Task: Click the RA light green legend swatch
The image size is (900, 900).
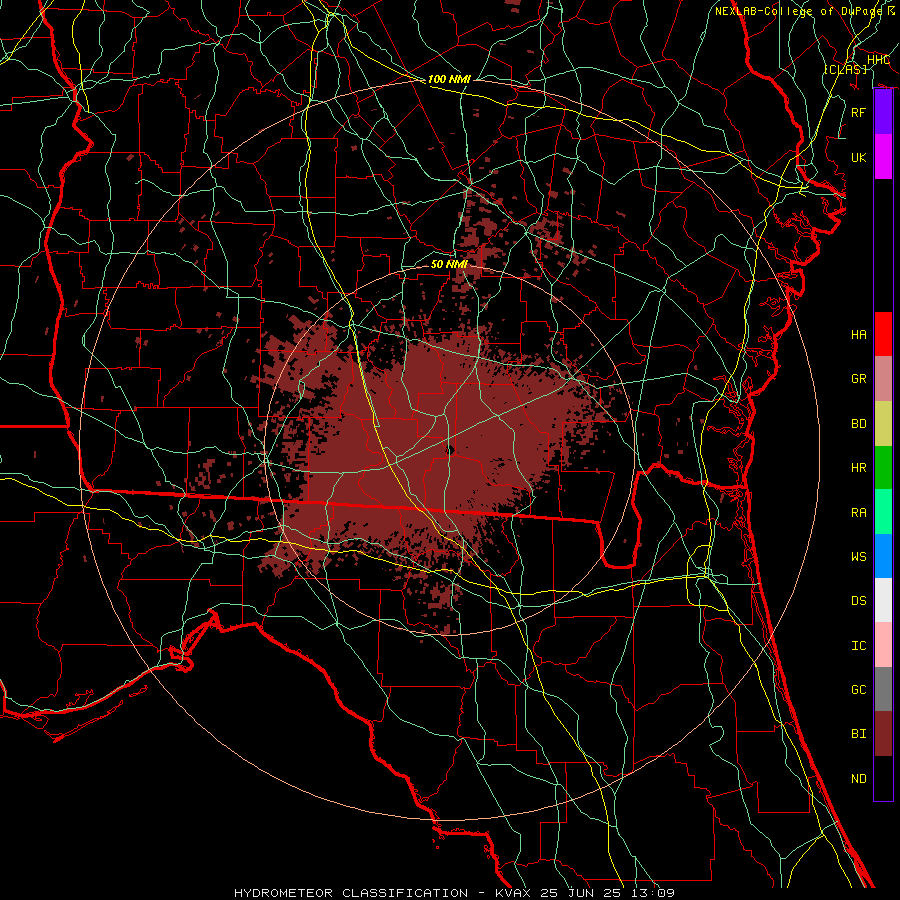Action: [x=883, y=512]
